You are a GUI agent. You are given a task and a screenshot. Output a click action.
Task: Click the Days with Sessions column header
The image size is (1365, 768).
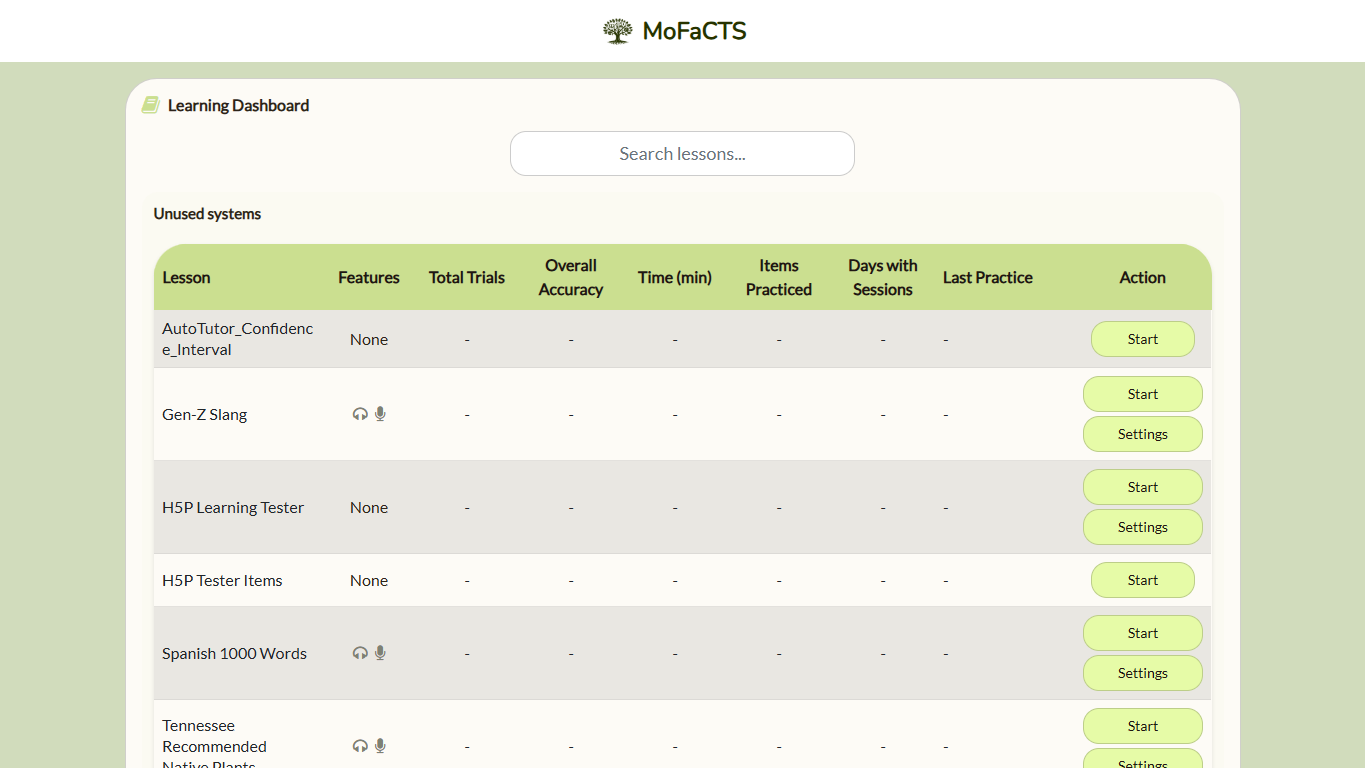883,278
